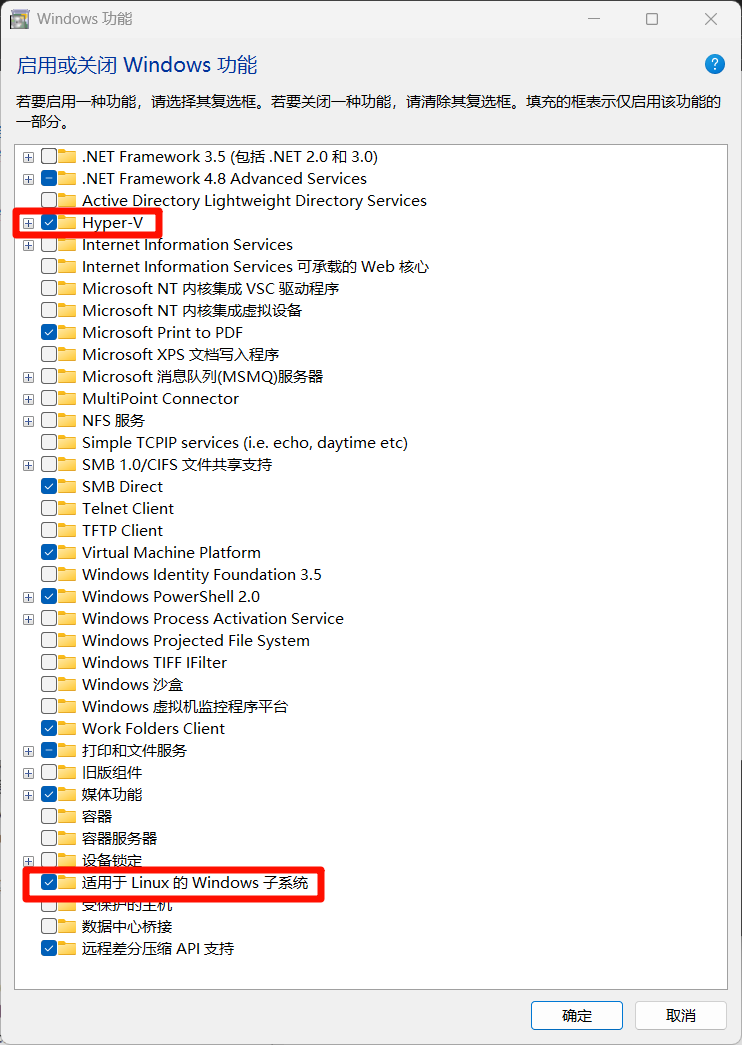Screen dimensions: 742x1045
Task: Click the blue help question mark icon
Action: 714,64
